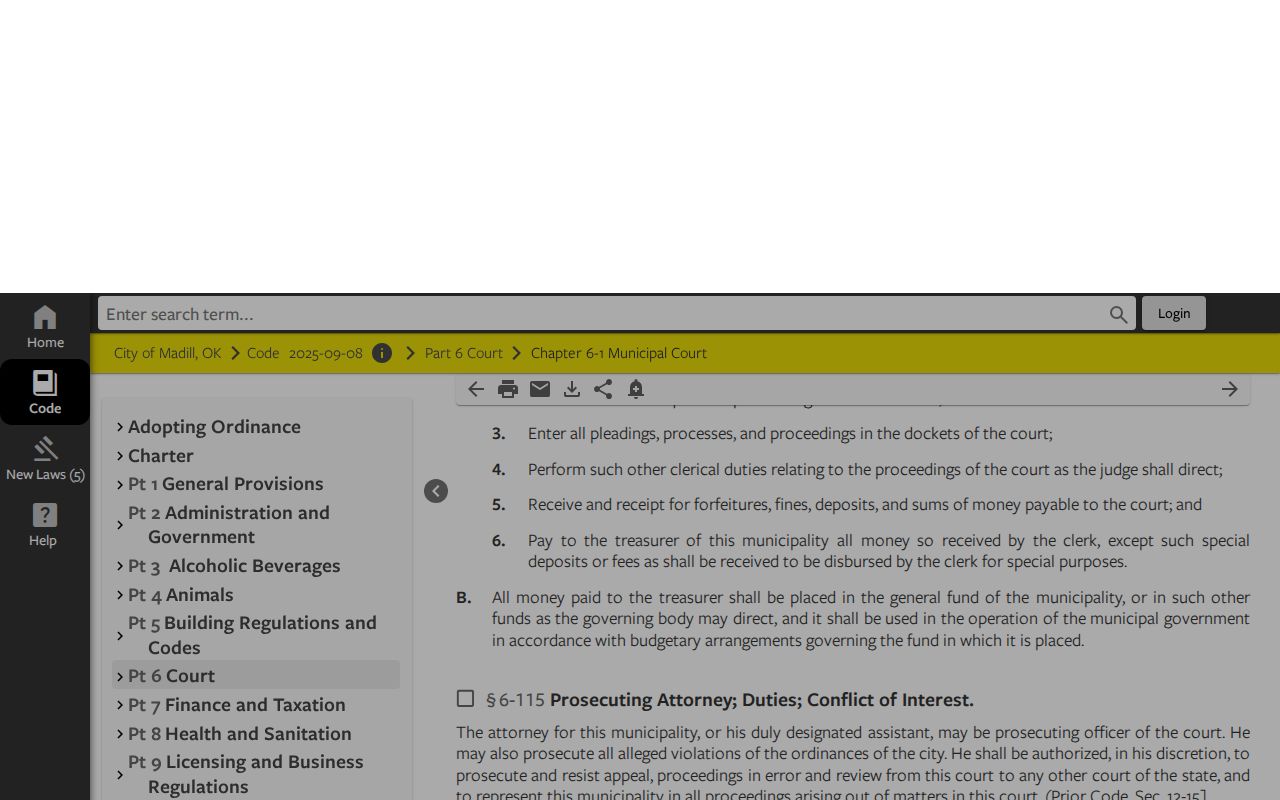
Task: Email this chapter via envelope icon
Action: [x=540, y=389]
